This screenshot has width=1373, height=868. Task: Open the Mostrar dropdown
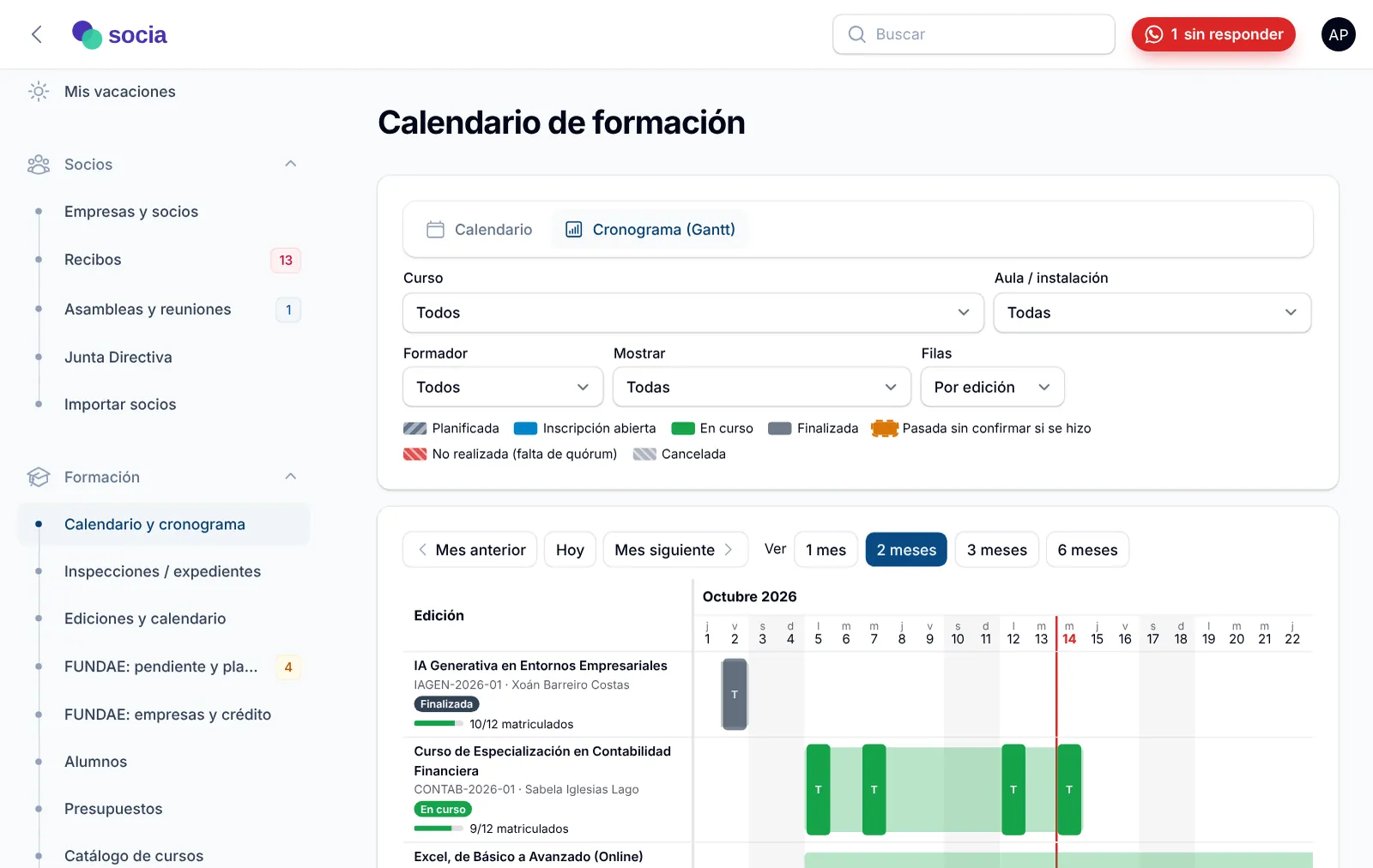(762, 388)
